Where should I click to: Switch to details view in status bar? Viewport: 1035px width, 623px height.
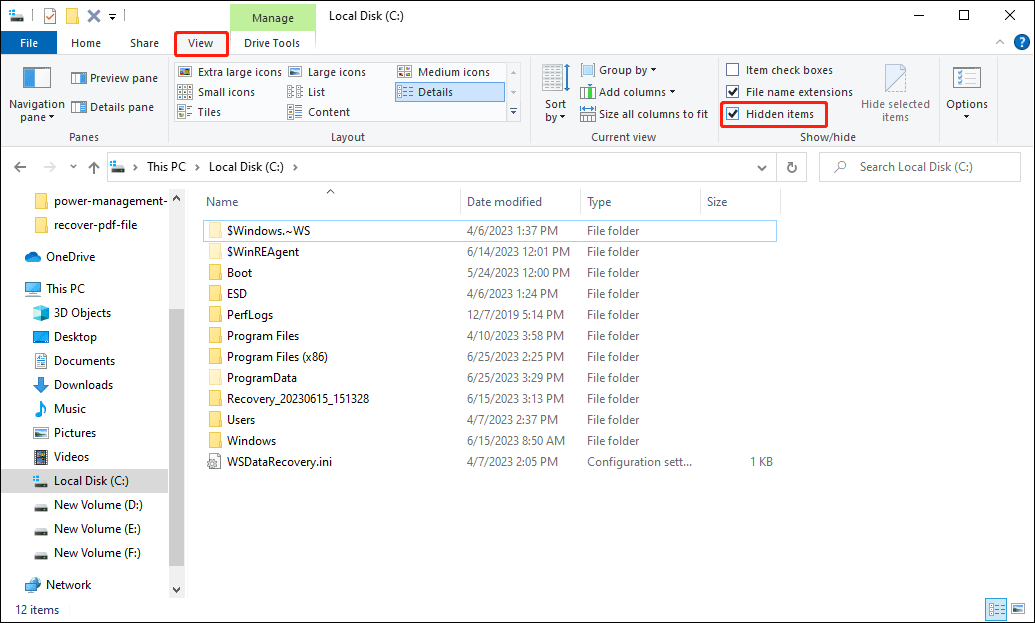(996, 609)
